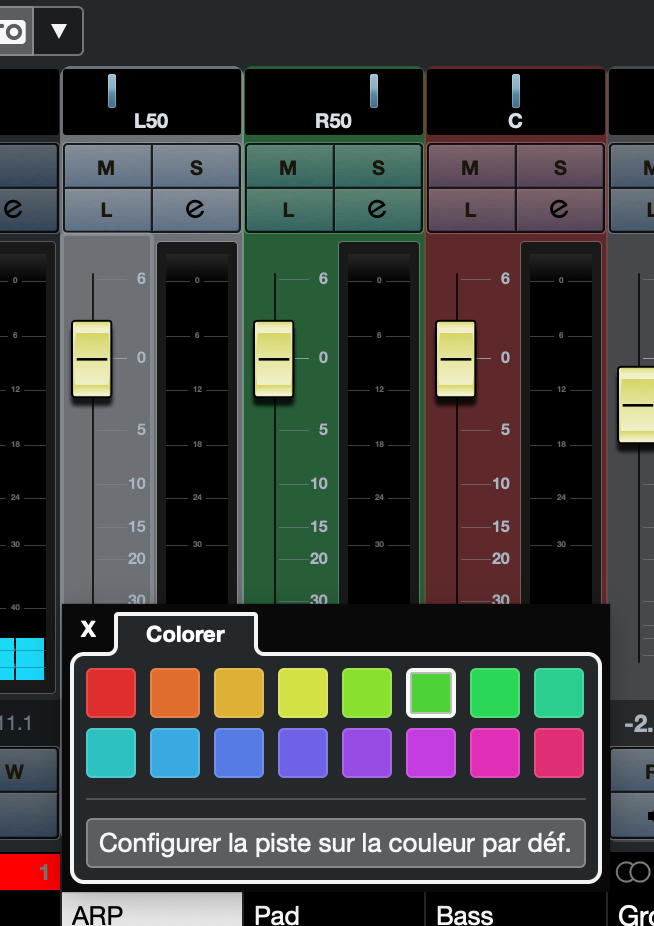Pick the purple swatch
The image size is (654, 926).
point(367,753)
